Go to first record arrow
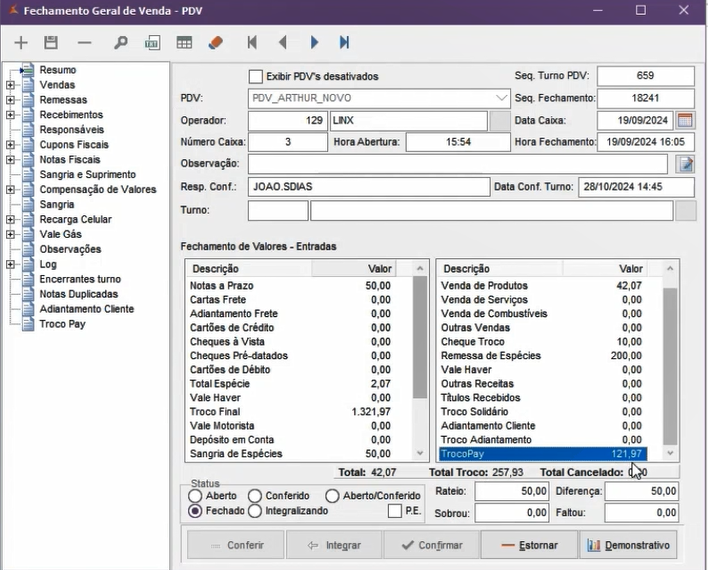 coord(252,43)
